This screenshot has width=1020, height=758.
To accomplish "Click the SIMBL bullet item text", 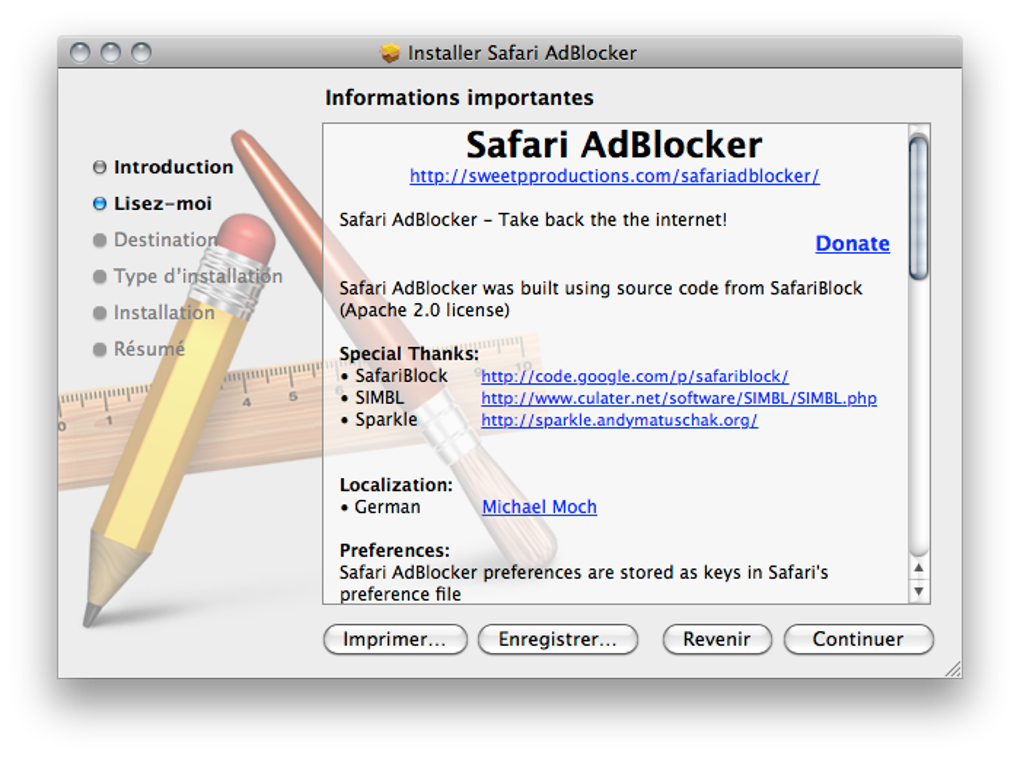I will 379,398.
